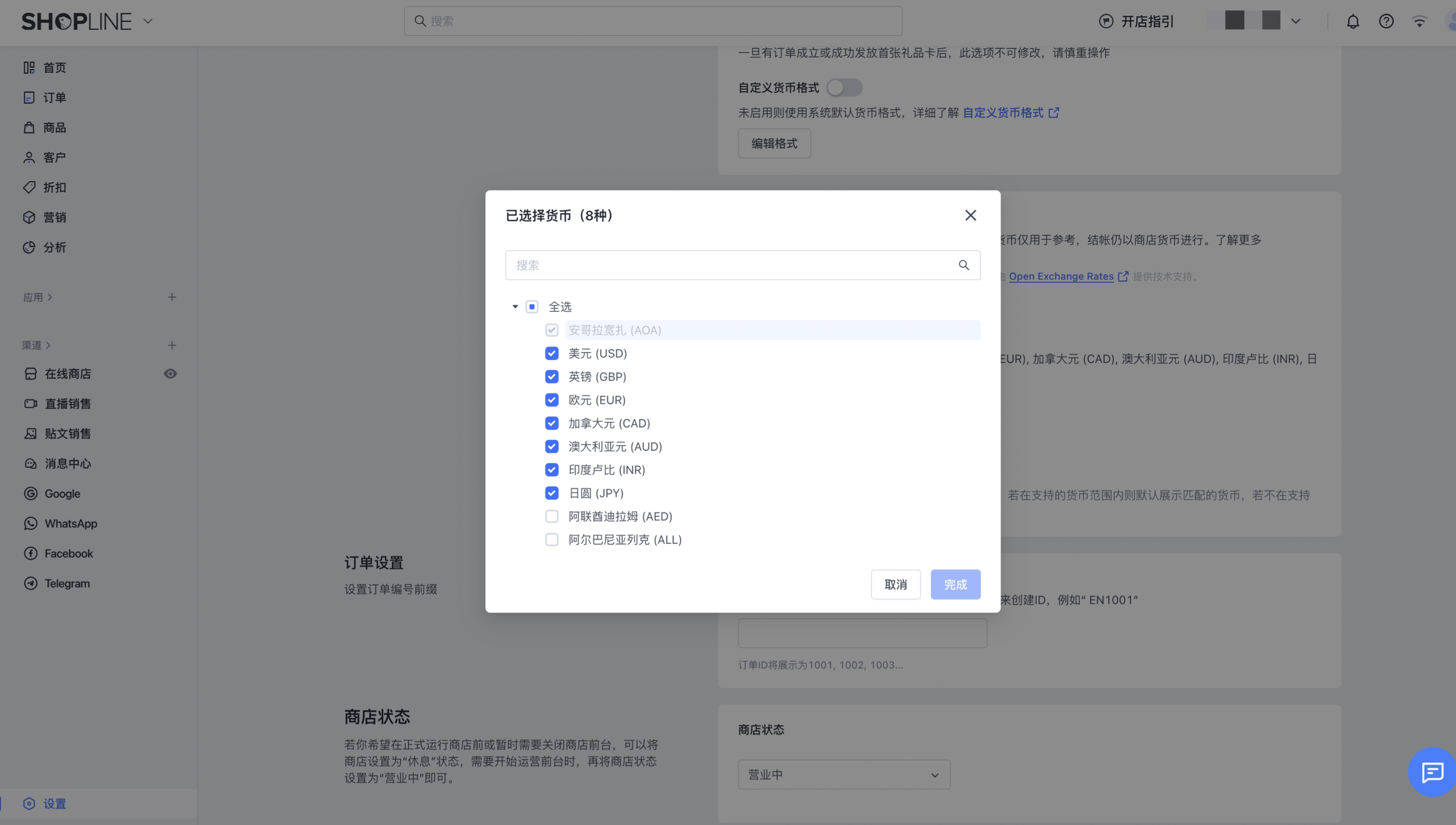Open live chat support bubble
Image resolution: width=1456 pixels, height=825 pixels.
tap(1432, 772)
